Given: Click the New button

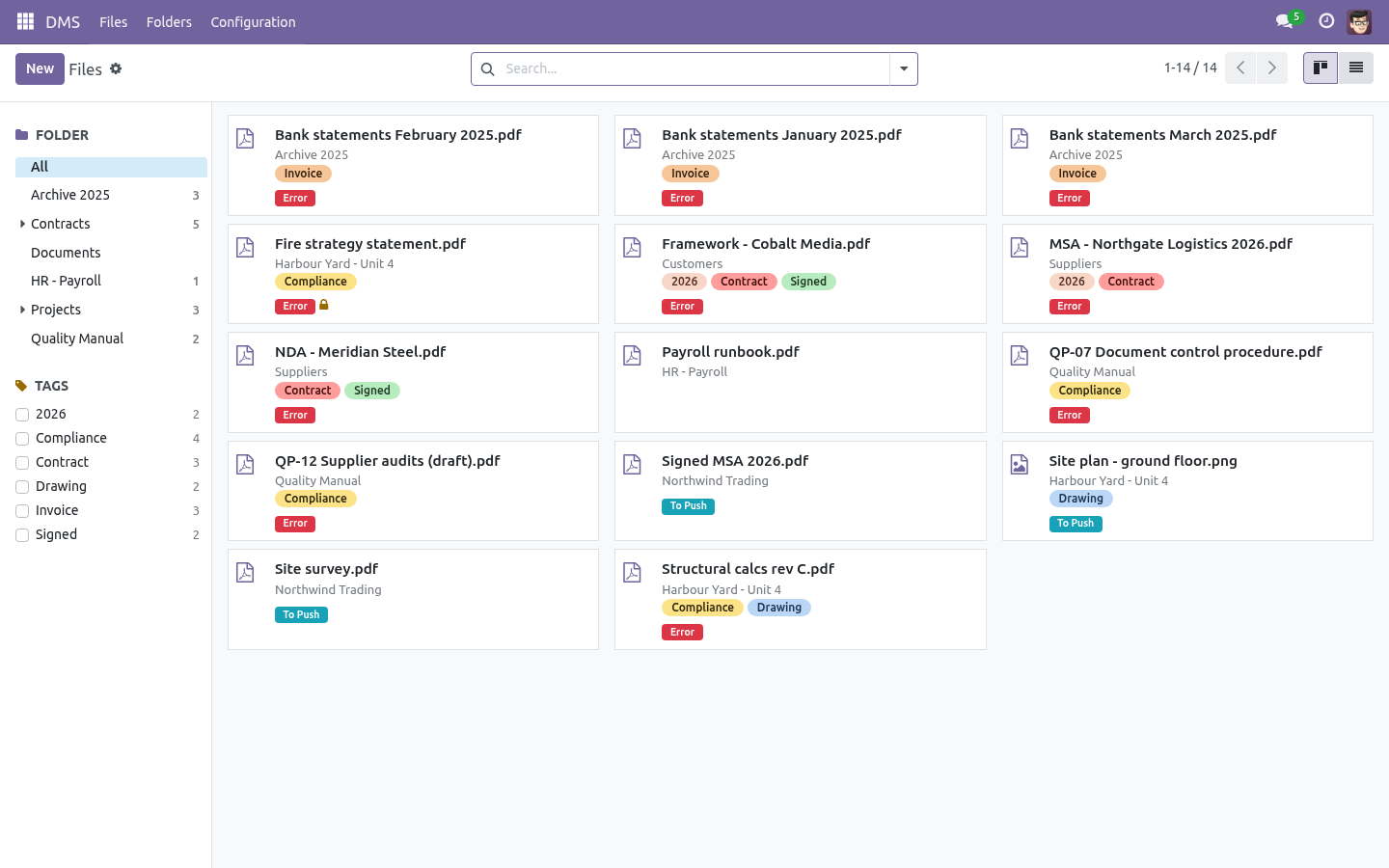Looking at the screenshot, I should tap(40, 68).
